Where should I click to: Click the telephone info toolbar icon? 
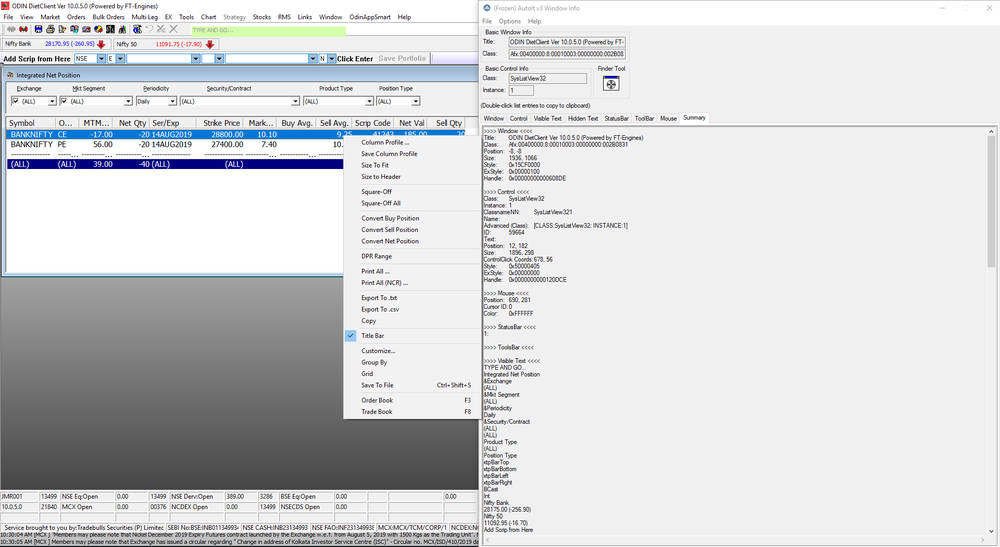coord(137,29)
